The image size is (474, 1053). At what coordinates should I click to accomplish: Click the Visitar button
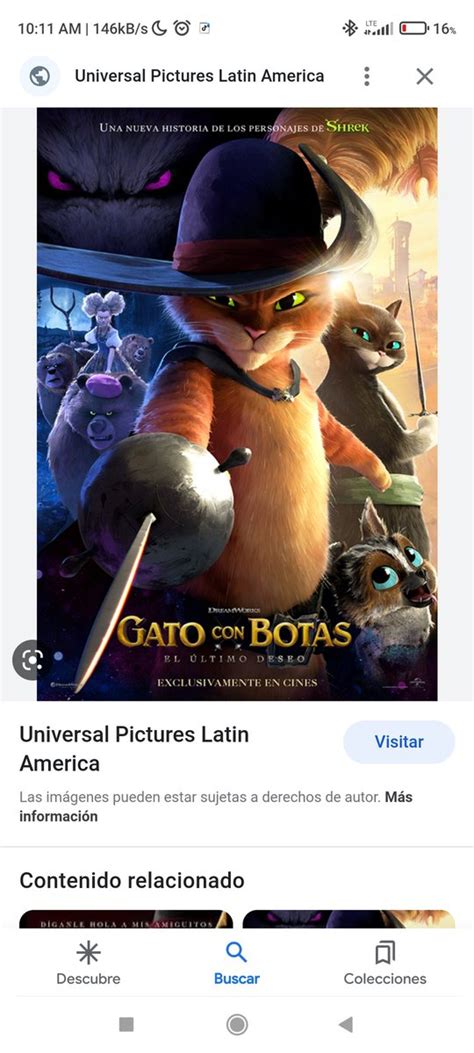[399, 742]
